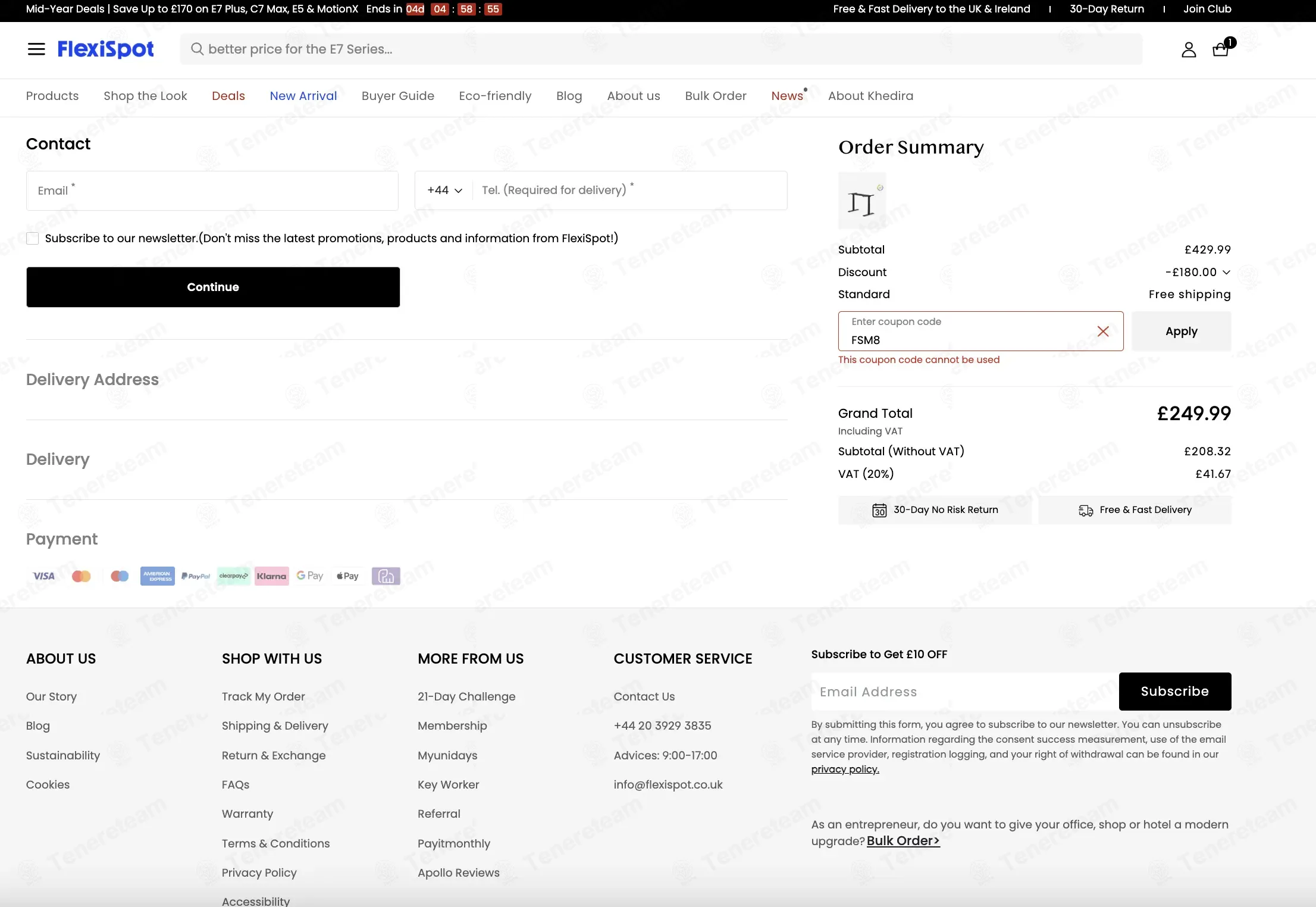The image size is (1316, 907).
Task: Click the Apple Pay icon
Action: [x=348, y=576]
